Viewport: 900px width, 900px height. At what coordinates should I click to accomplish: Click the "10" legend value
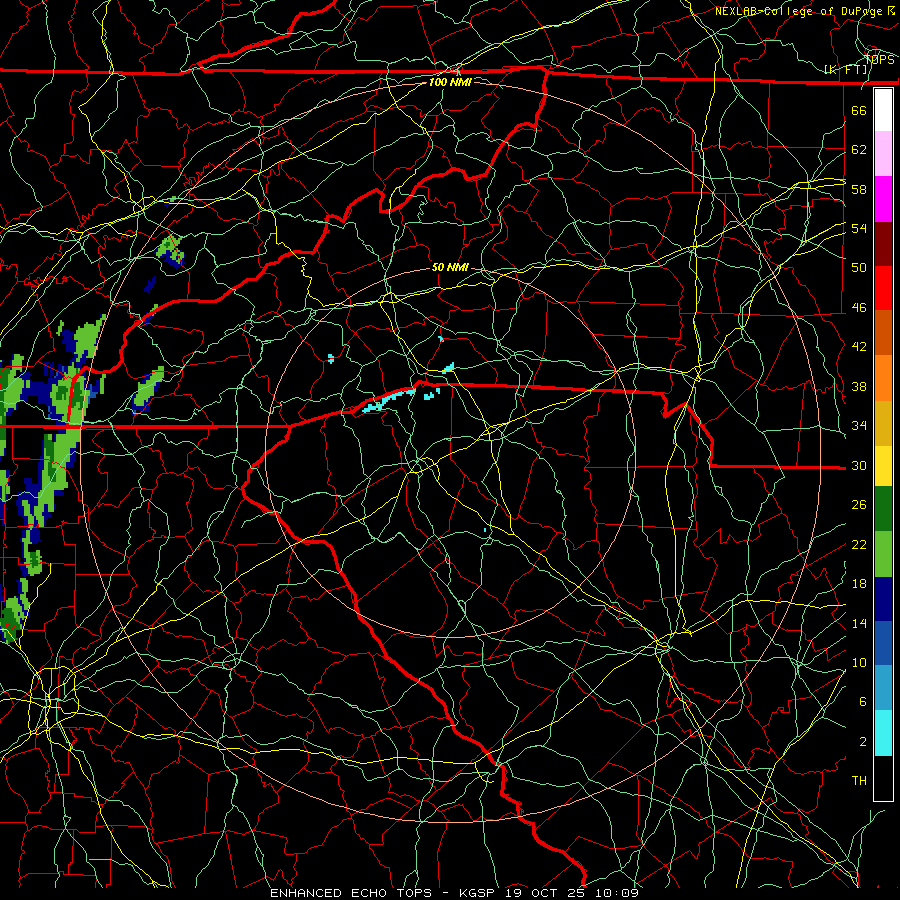(859, 662)
